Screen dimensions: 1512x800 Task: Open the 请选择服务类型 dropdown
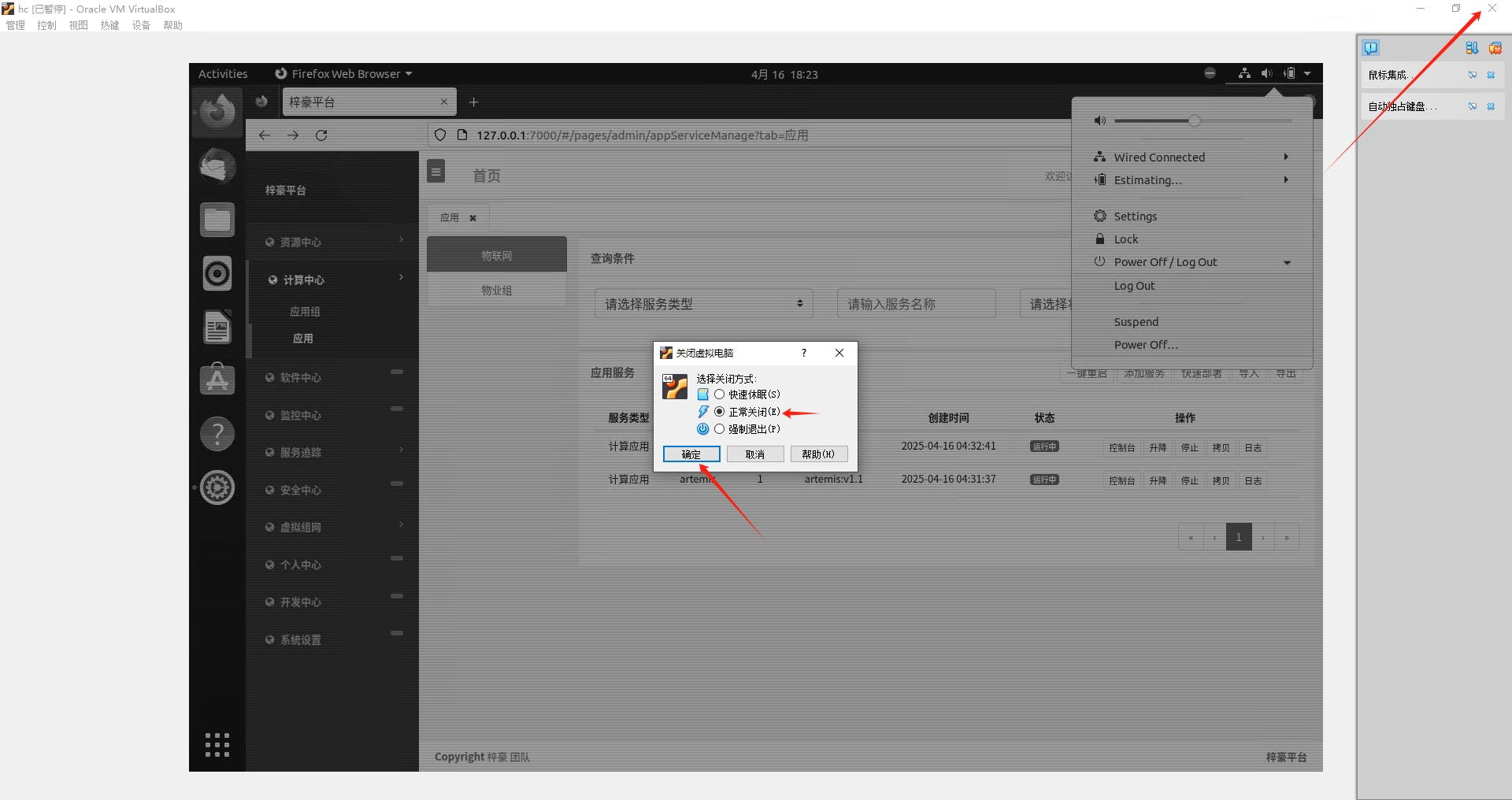click(704, 304)
